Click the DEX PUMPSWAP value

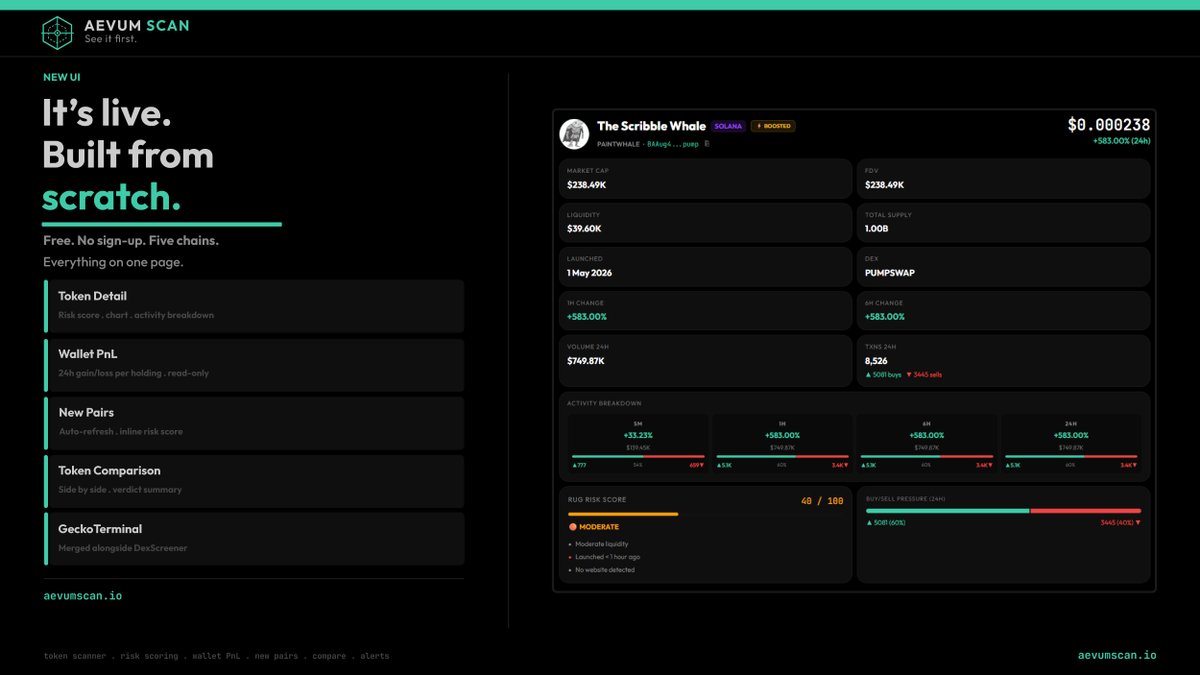point(890,273)
